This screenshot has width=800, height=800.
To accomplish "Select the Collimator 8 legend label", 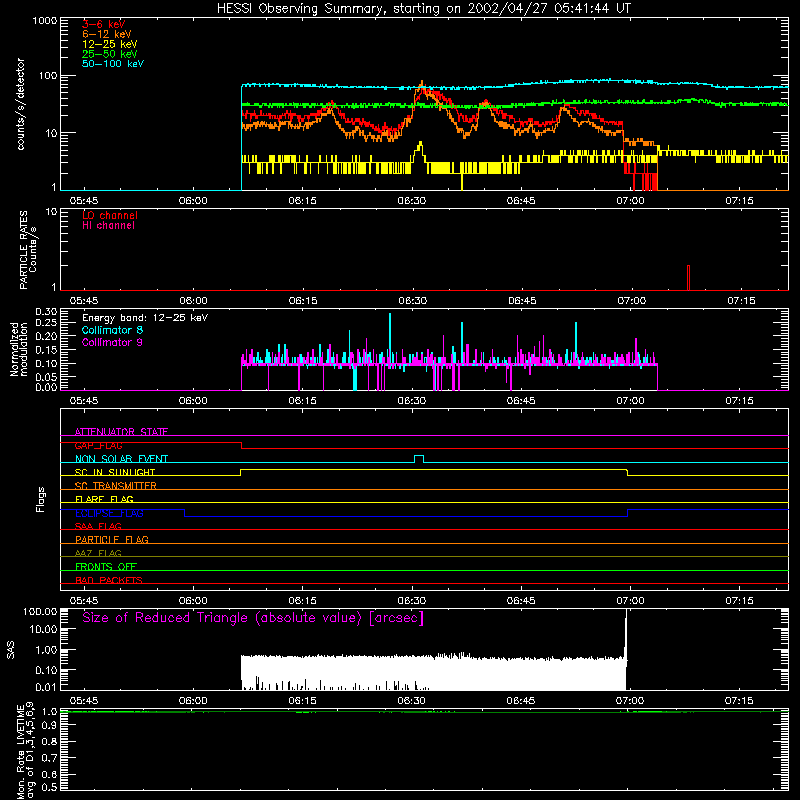I will 112,330.
